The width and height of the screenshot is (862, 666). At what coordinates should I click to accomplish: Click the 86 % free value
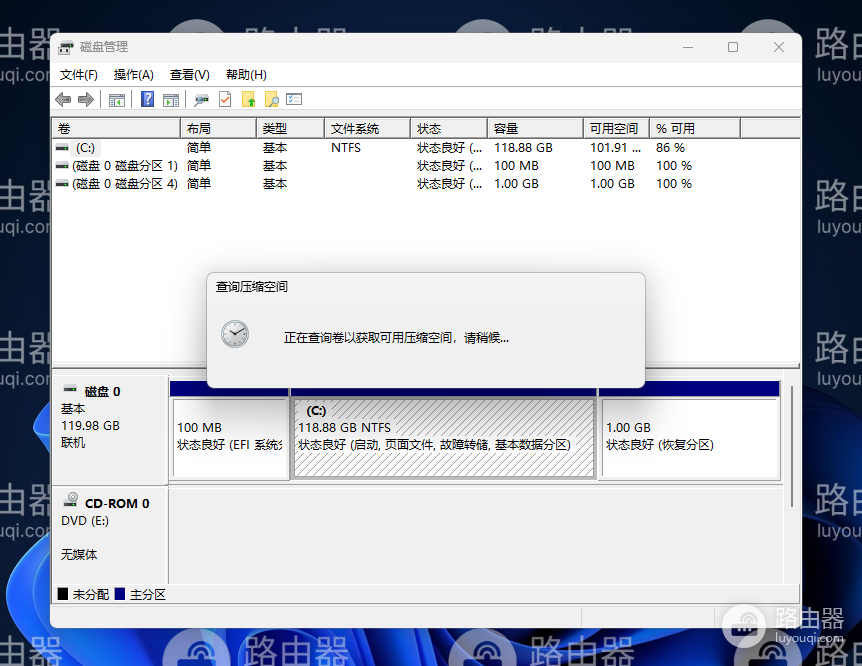click(670, 148)
